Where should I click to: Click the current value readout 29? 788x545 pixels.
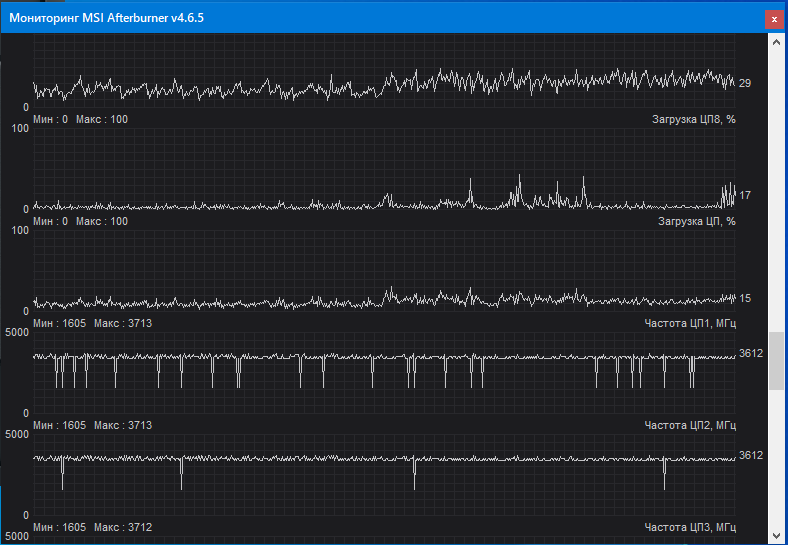(745, 83)
